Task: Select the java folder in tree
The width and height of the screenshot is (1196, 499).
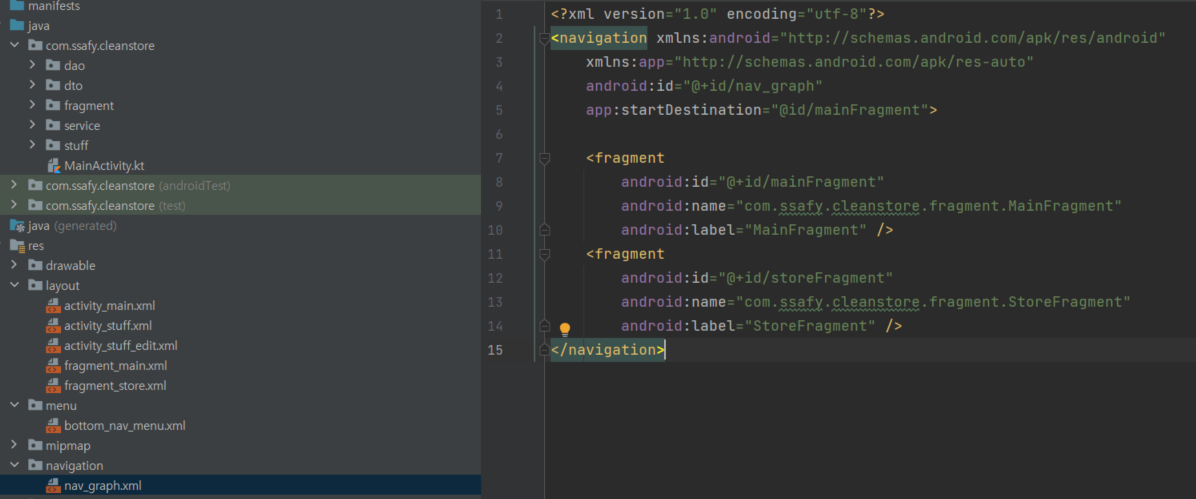Action: point(39,26)
